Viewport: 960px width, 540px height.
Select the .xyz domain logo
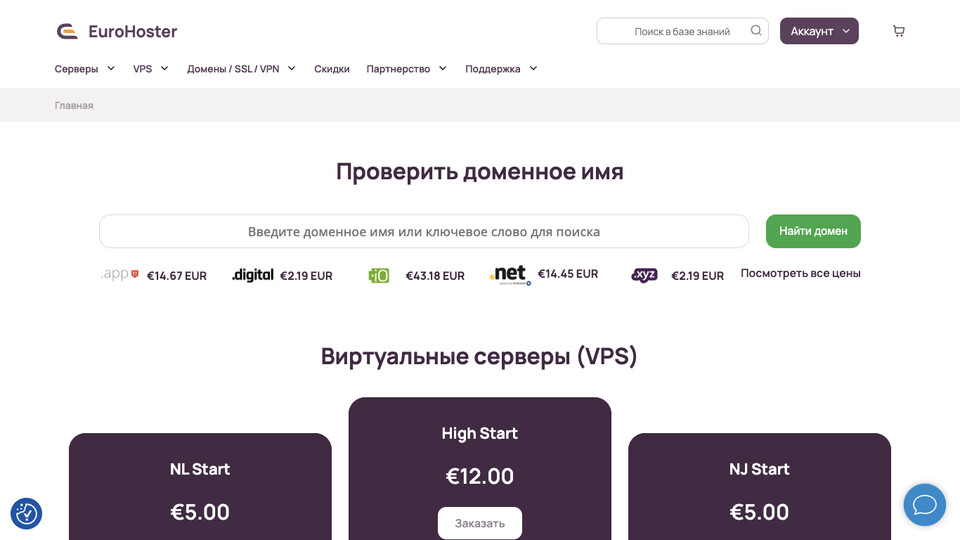(x=644, y=276)
